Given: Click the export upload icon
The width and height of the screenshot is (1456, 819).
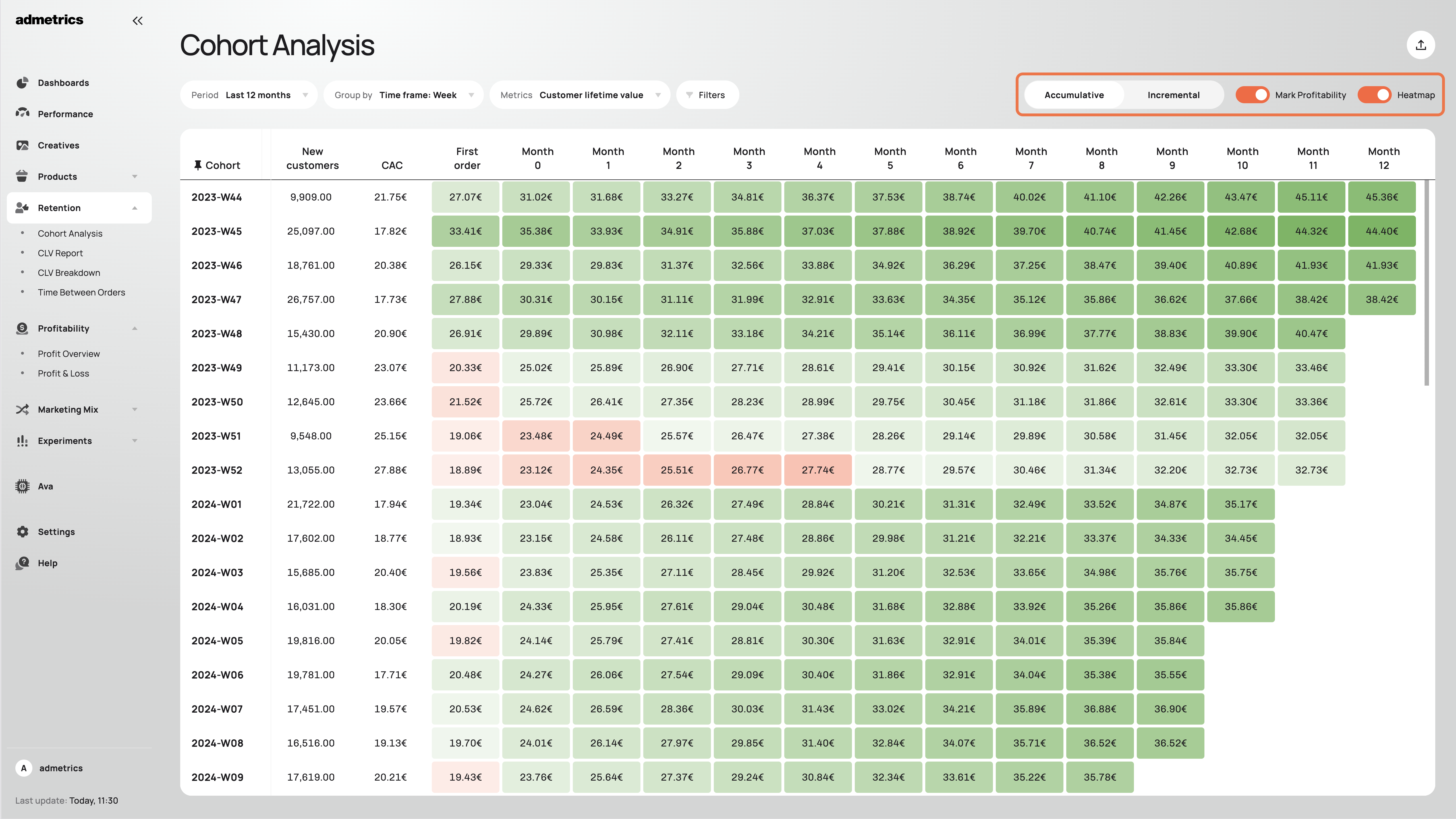Looking at the screenshot, I should point(1420,45).
